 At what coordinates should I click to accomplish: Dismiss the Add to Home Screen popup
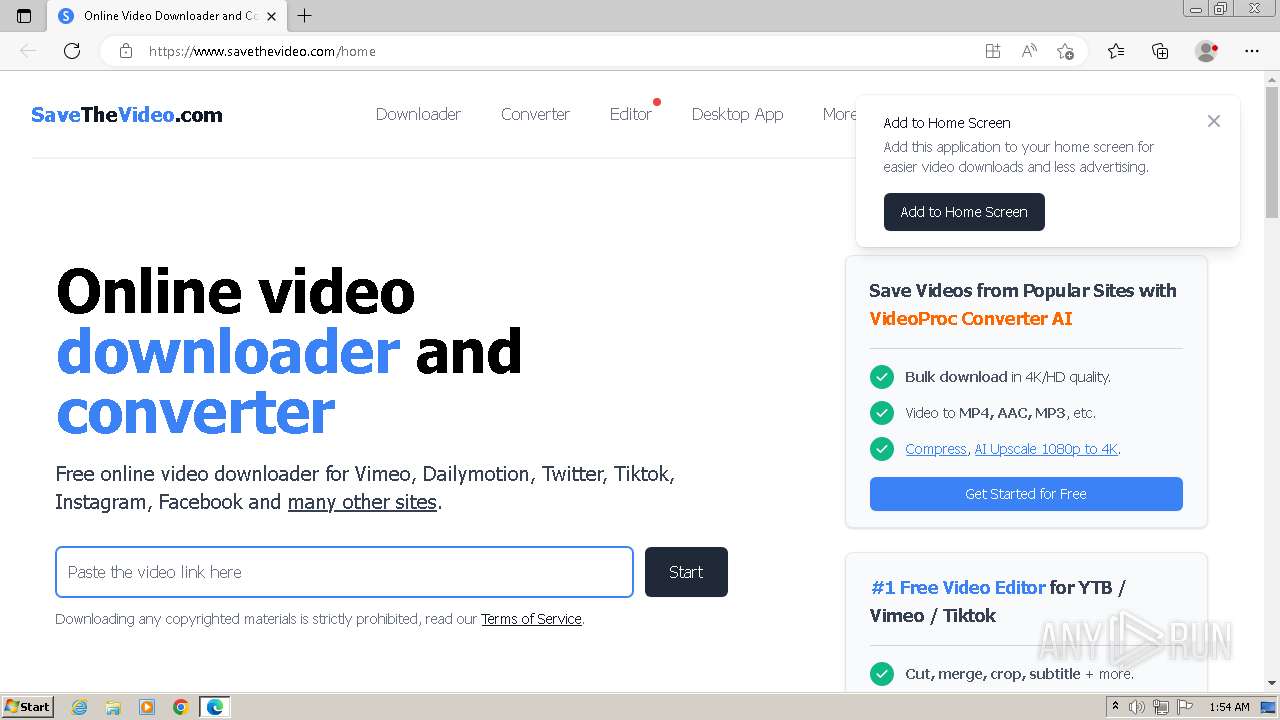[1214, 121]
